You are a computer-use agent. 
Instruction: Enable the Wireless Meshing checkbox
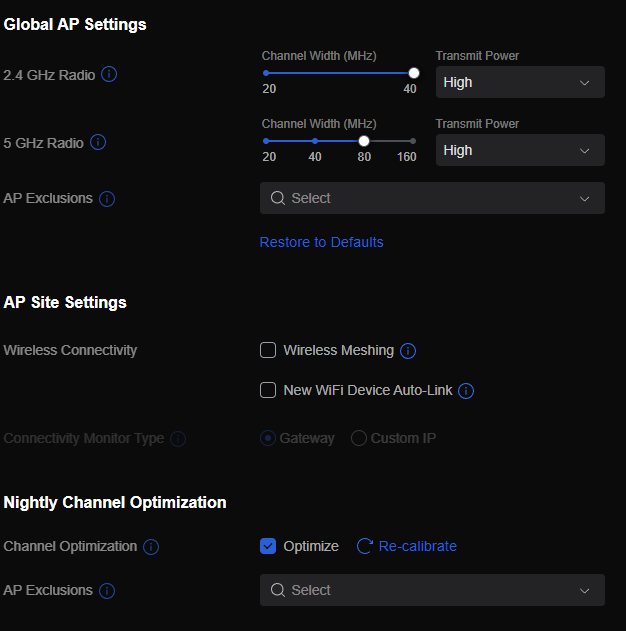tap(268, 350)
